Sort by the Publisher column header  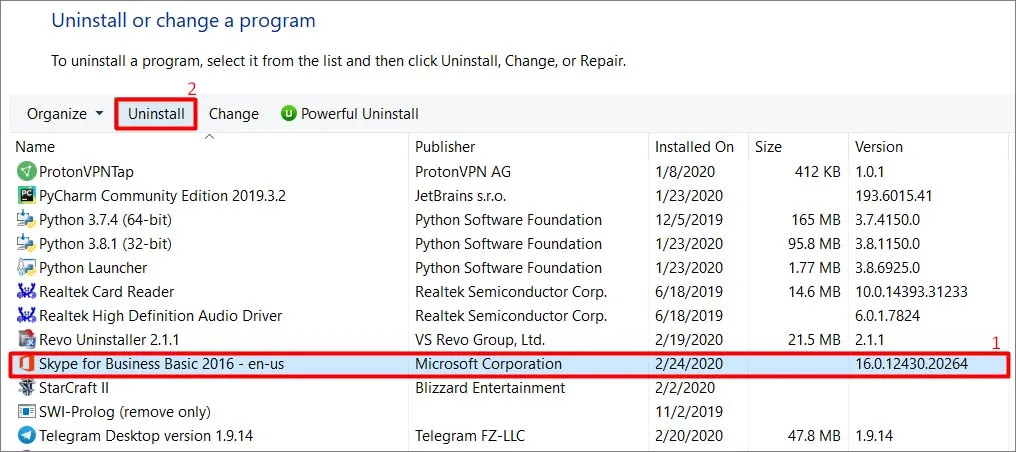445,147
